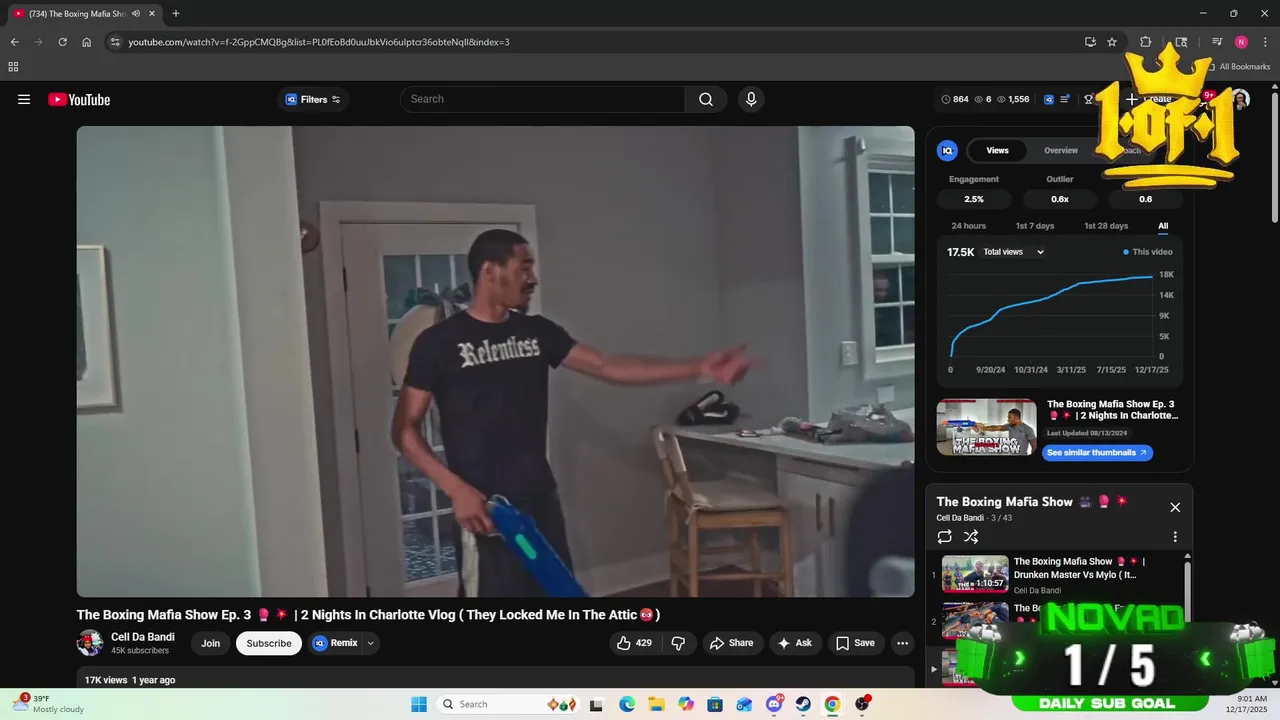Open Cell Da Bandi channel avatar
The image size is (1280, 720).
point(90,643)
